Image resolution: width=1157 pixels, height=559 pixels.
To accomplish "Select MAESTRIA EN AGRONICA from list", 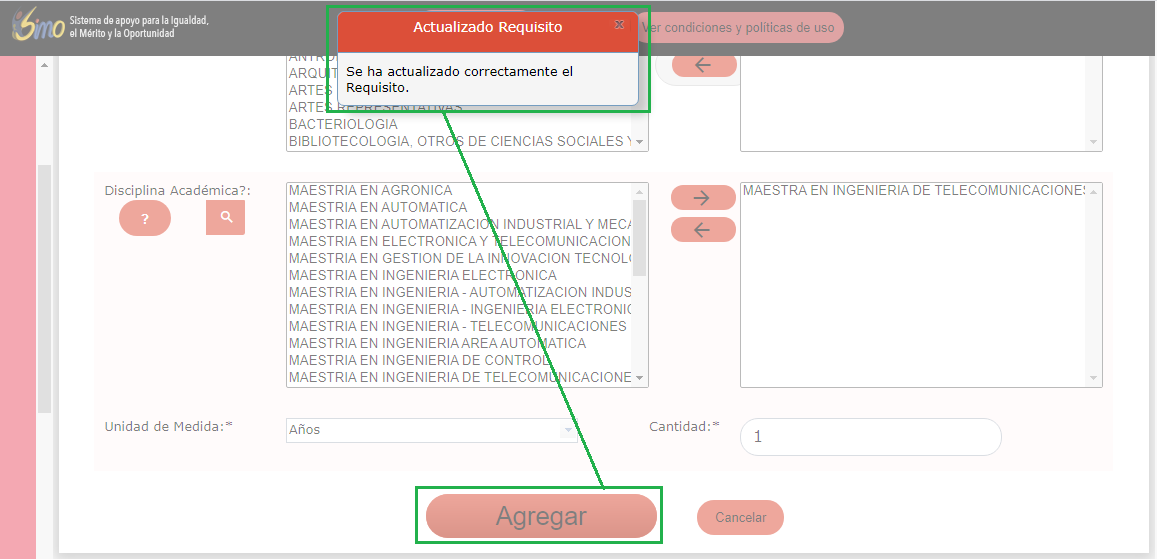I will click(x=370, y=190).
